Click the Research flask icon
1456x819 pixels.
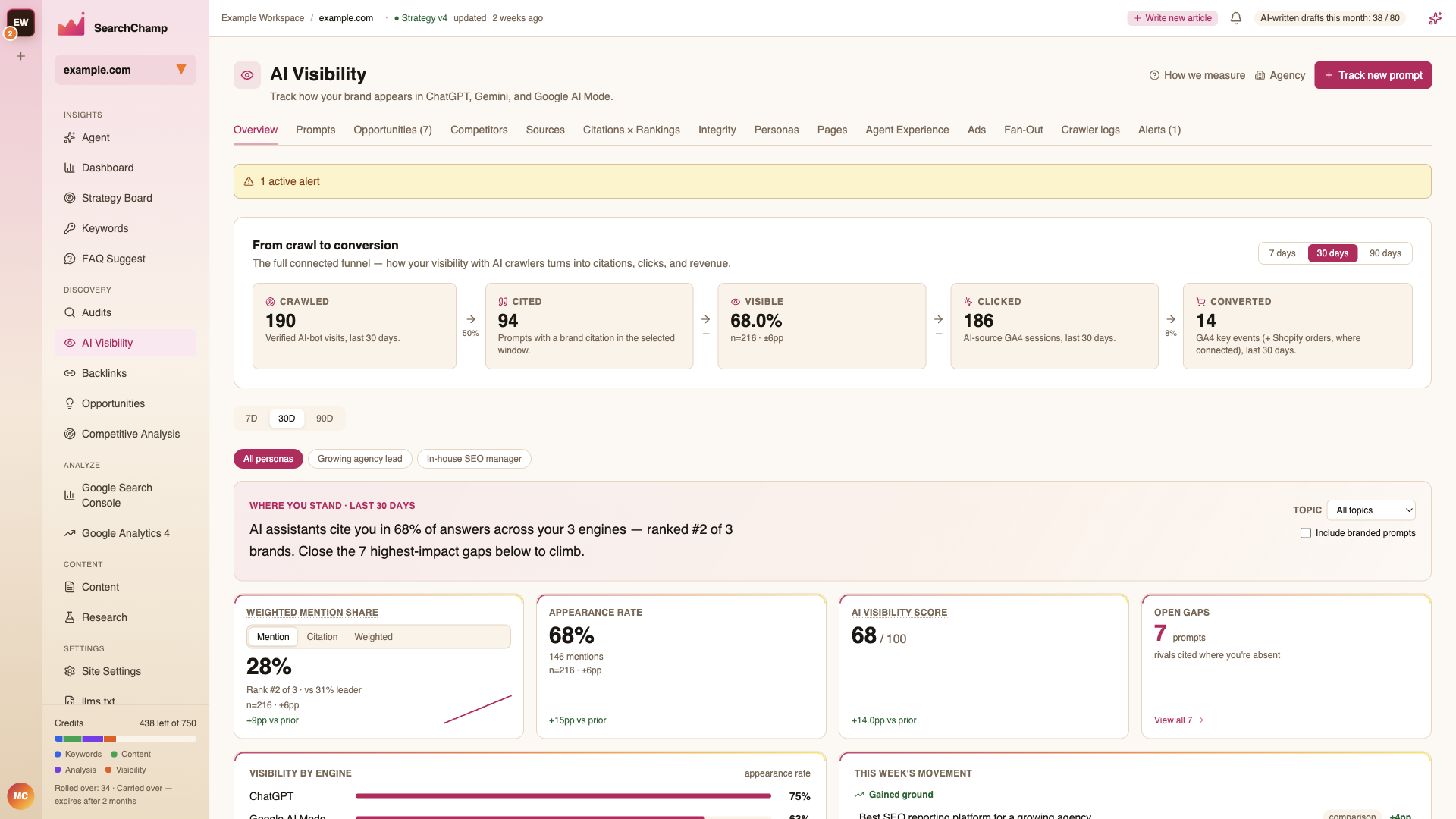[x=70, y=617]
